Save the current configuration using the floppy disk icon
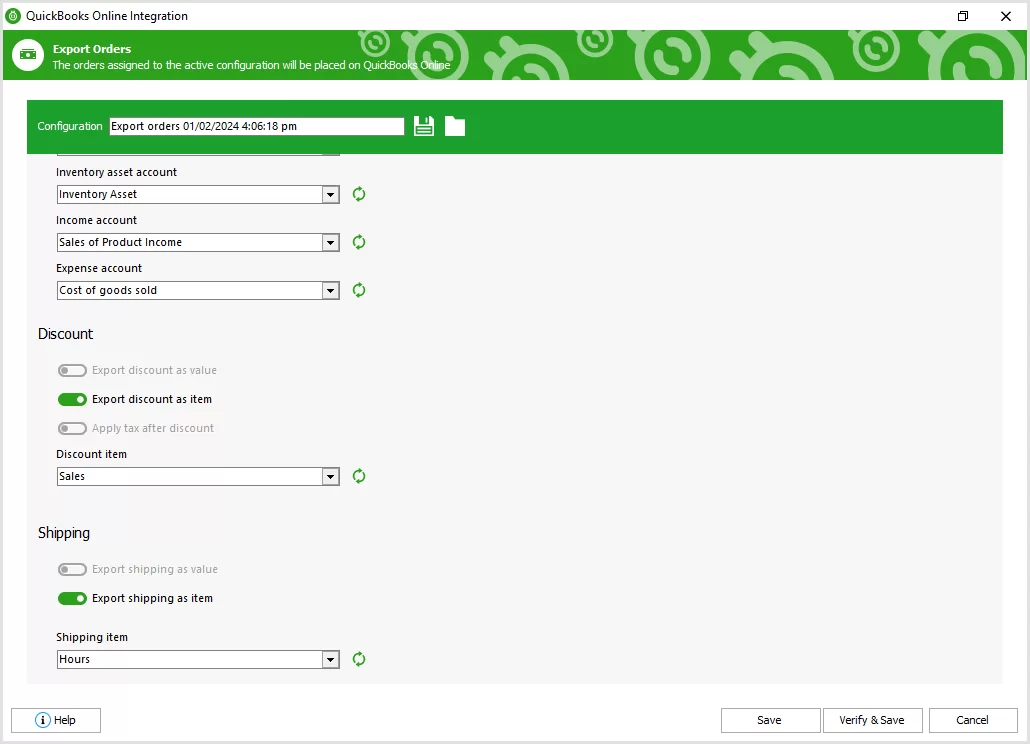The image size is (1030, 744). click(423, 125)
